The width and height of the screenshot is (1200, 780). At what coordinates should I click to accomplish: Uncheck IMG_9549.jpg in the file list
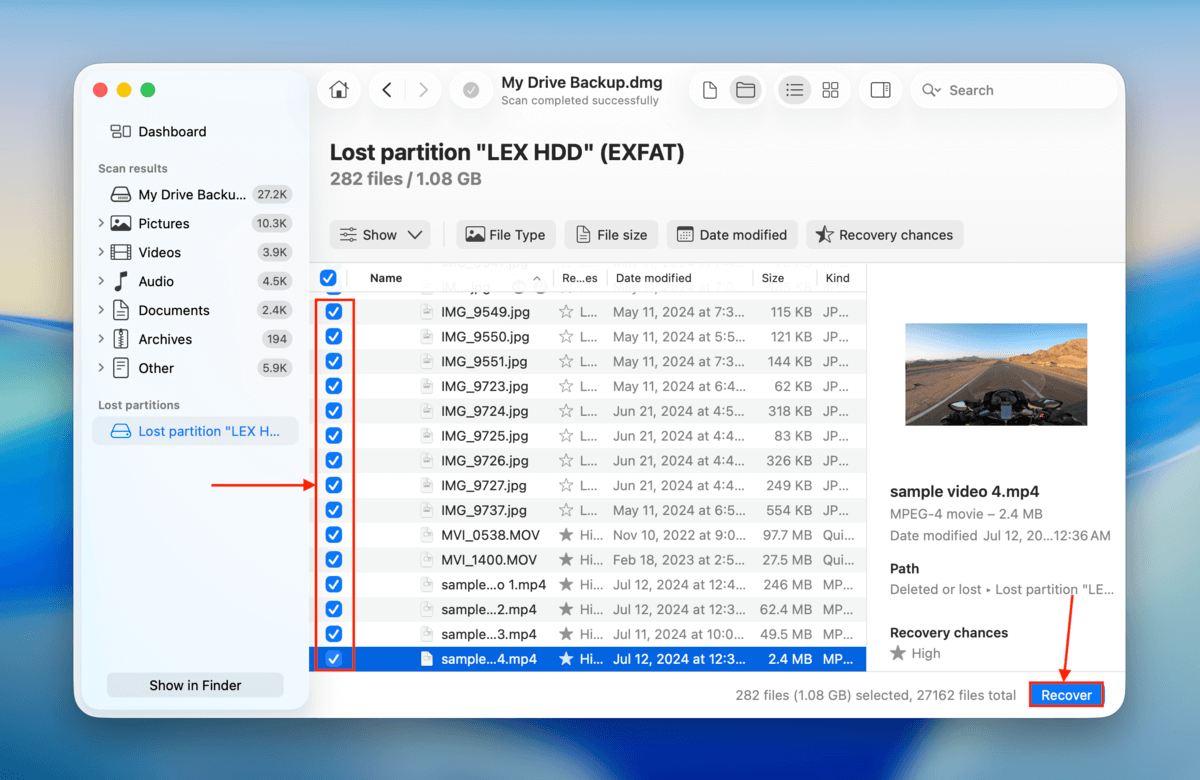tap(334, 311)
